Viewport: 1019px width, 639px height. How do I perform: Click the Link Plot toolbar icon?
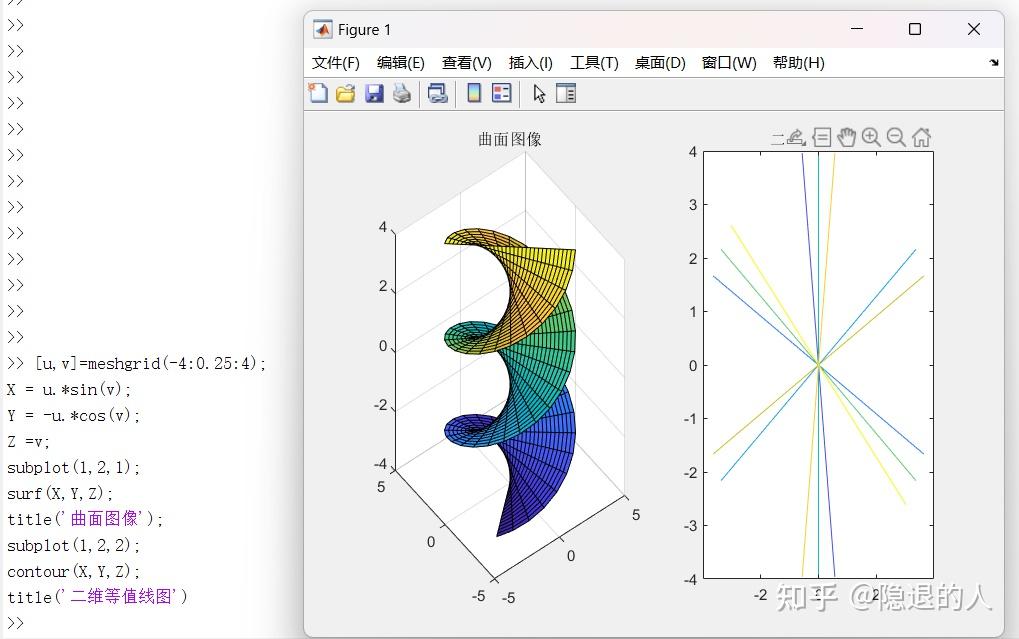[437, 94]
